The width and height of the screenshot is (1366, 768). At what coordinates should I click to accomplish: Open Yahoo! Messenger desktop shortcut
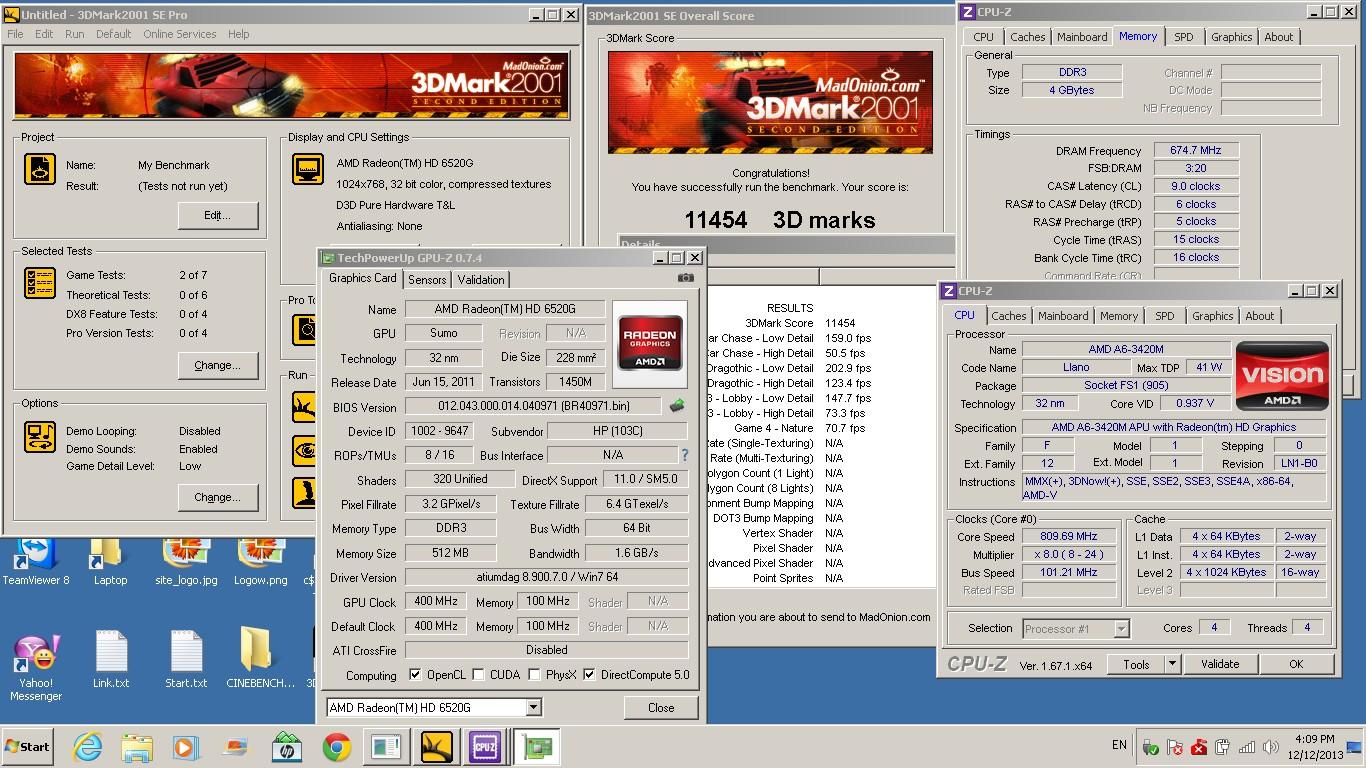pos(36,667)
